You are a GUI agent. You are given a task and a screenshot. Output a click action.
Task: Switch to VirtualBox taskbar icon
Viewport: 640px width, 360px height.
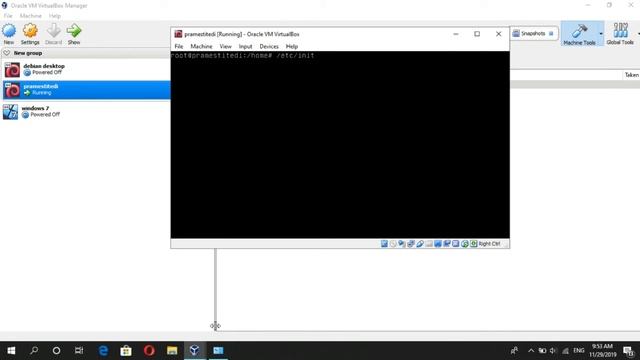[195, 351]
